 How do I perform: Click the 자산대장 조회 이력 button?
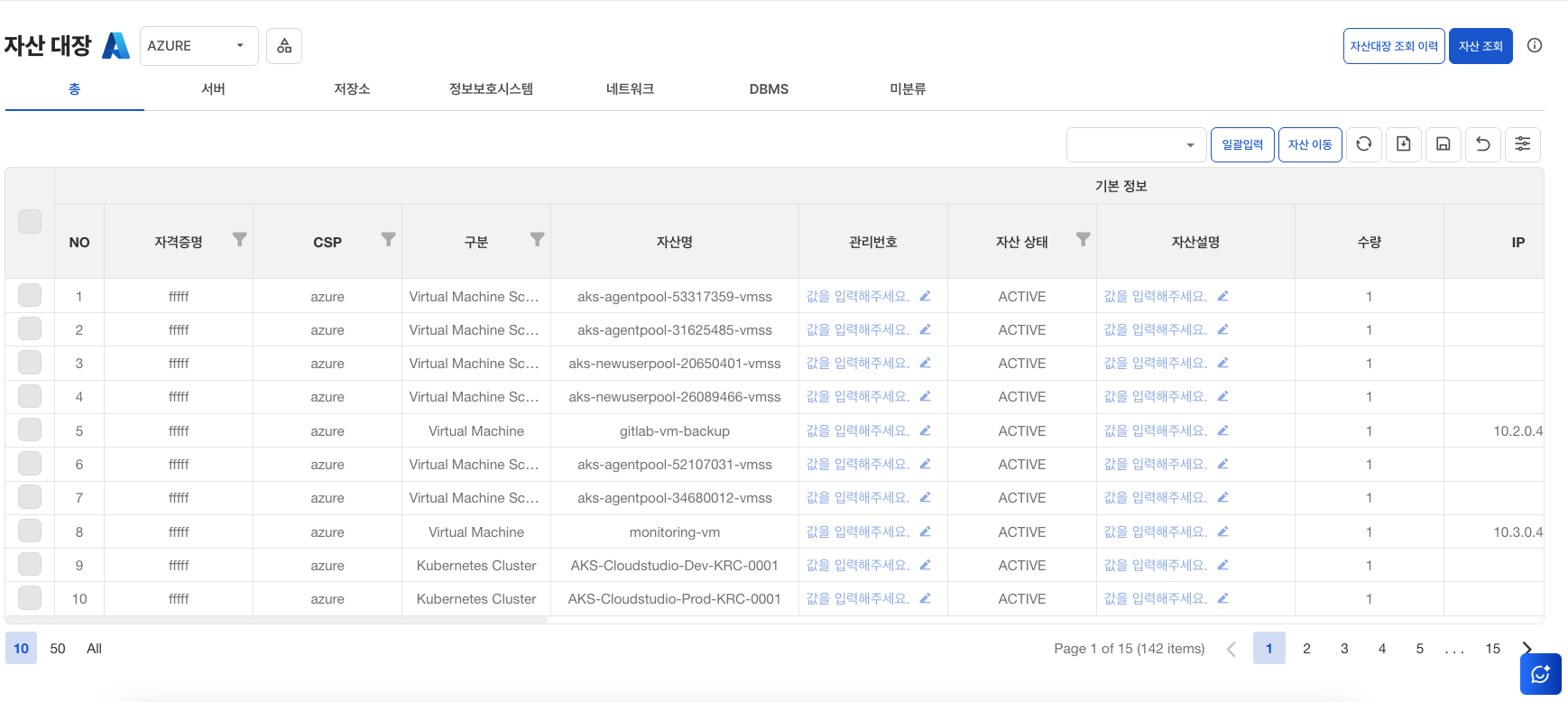(1393, 46)
